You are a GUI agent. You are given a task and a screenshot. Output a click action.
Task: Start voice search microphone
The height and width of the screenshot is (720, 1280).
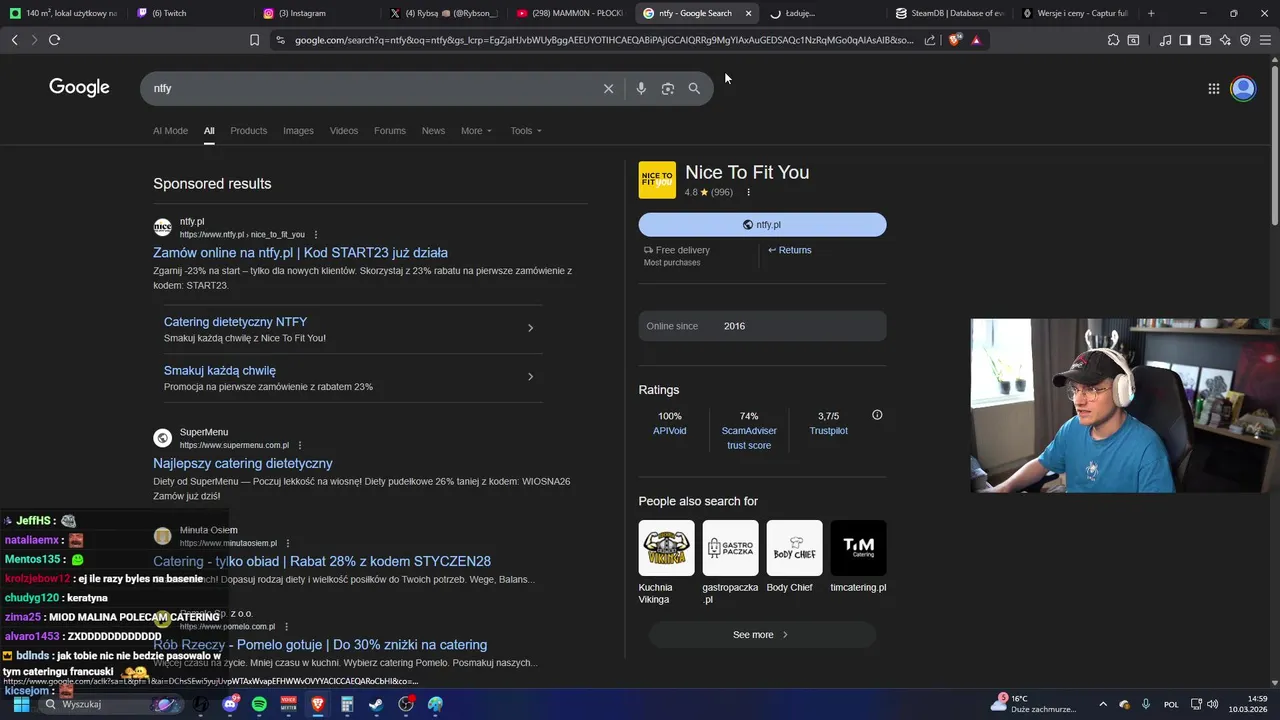[x=641, y=88]
